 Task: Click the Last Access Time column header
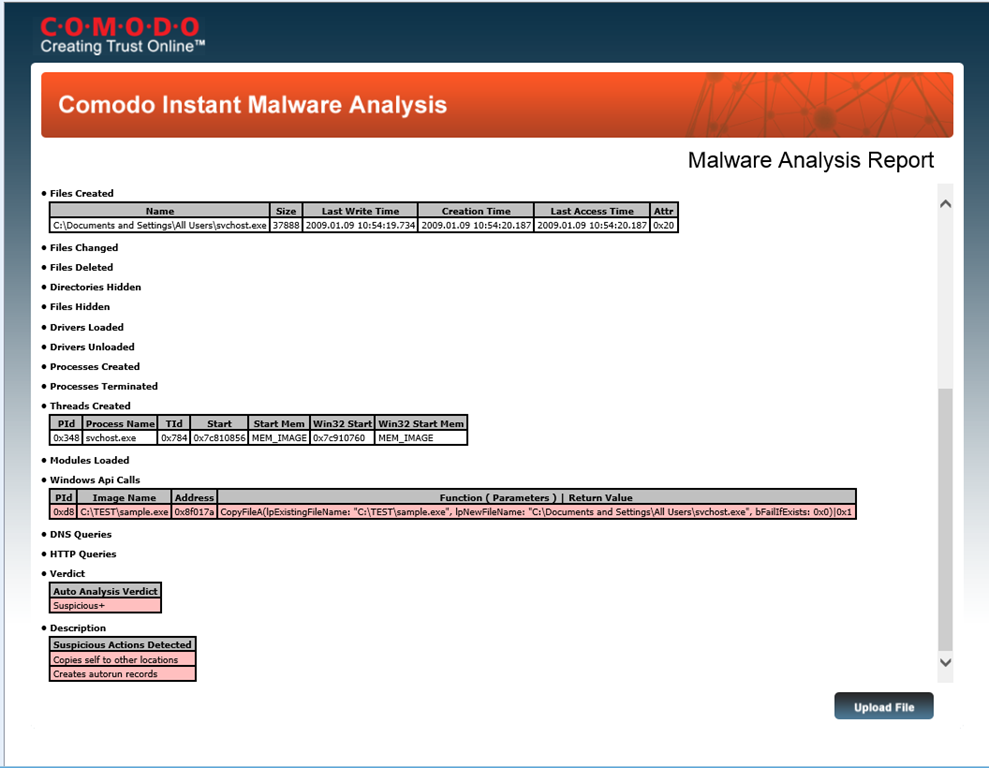pyautogui.click(x=592, y=211)
